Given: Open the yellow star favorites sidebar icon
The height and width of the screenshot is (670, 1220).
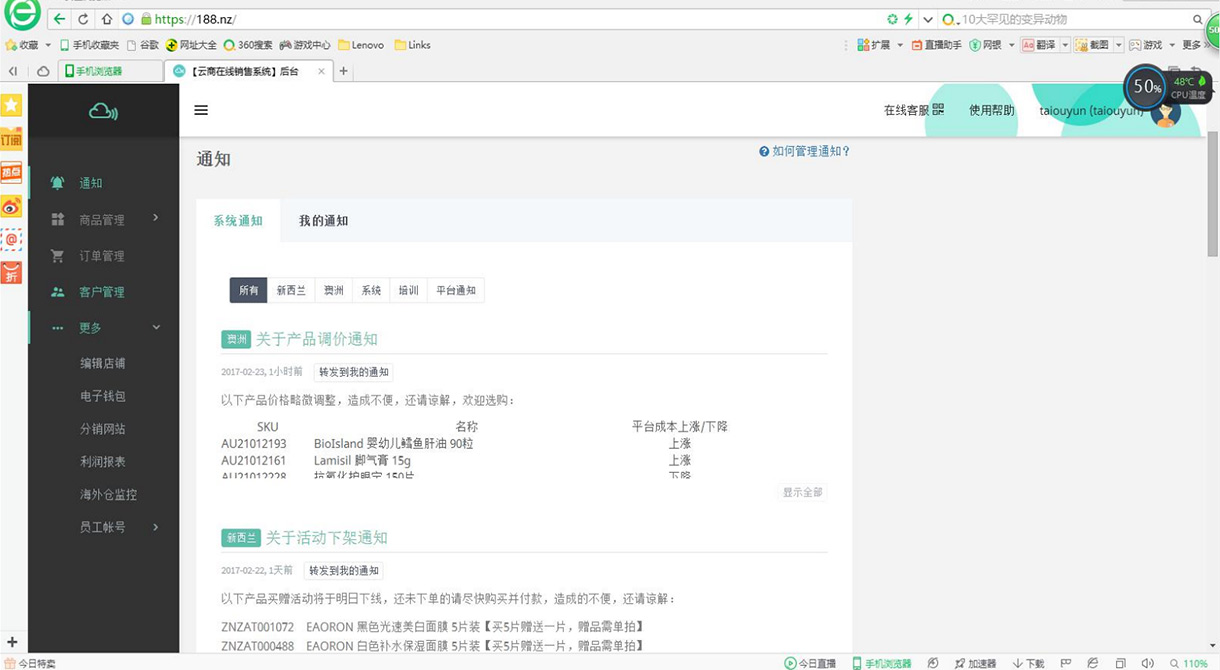Looking at the screenshot, I should click(x=11, y=105).
